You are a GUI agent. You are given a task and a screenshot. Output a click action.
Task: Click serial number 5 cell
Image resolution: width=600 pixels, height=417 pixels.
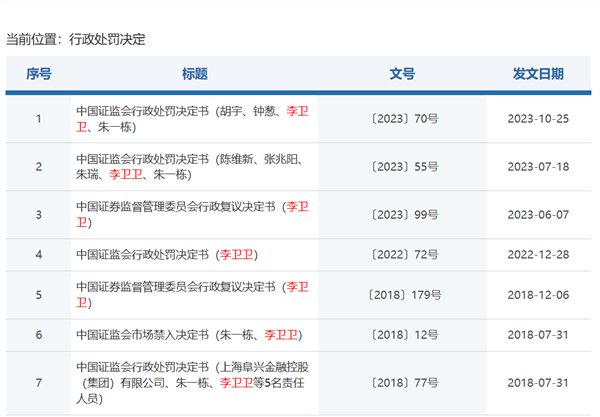coord(39,295)
